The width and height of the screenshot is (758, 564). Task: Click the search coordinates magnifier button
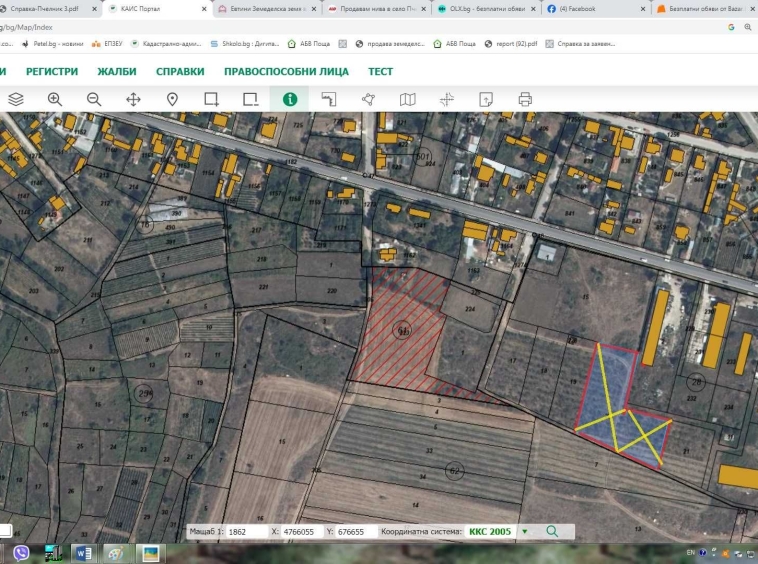[552, 532]
